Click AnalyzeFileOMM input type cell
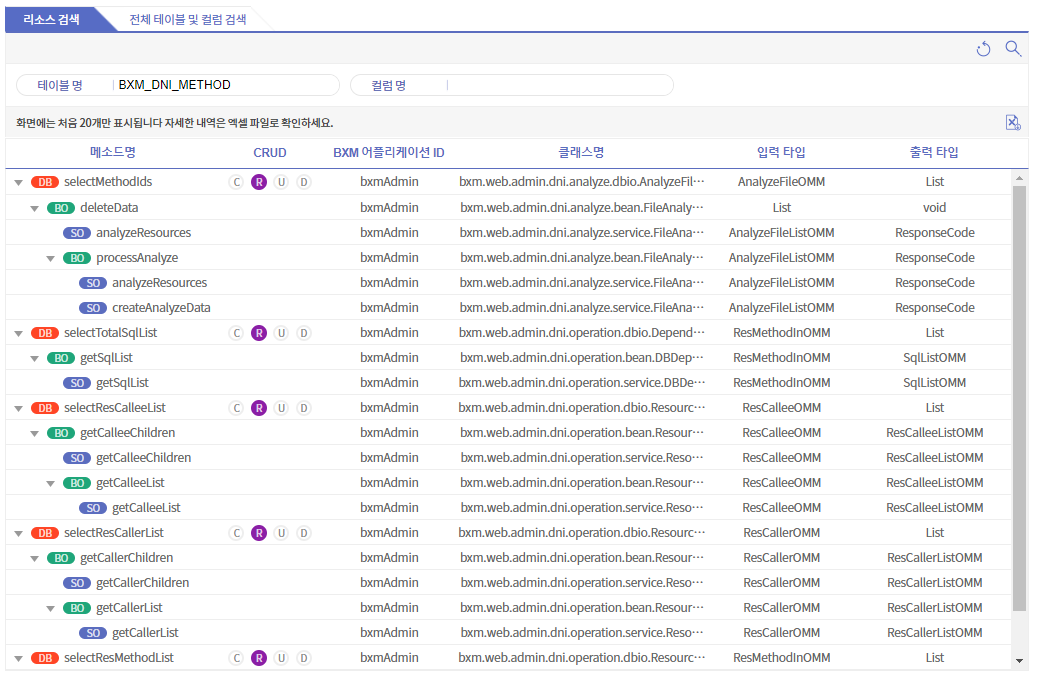The height and width of the screenshot is (679, 1037). pos(781,182)
